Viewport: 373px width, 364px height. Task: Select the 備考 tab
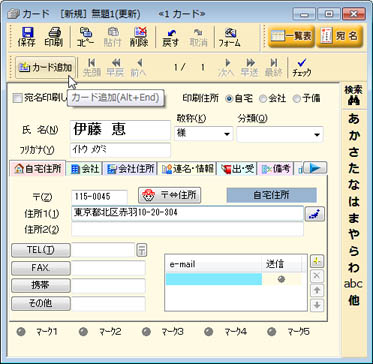tap(276, 169)
